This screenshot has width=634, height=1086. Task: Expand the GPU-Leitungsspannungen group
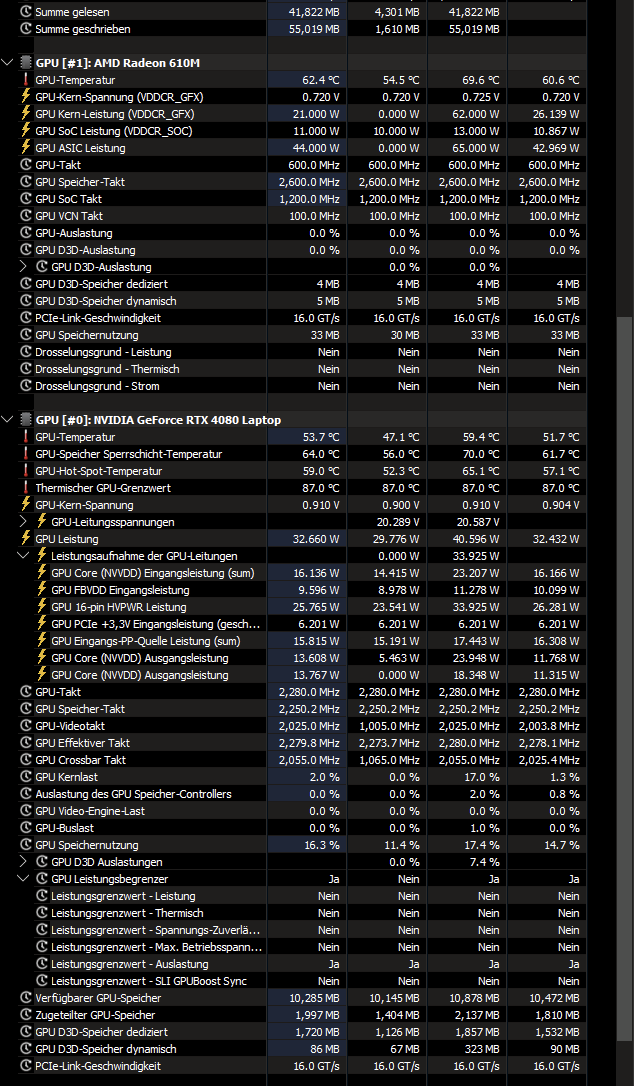coord(24,522)
